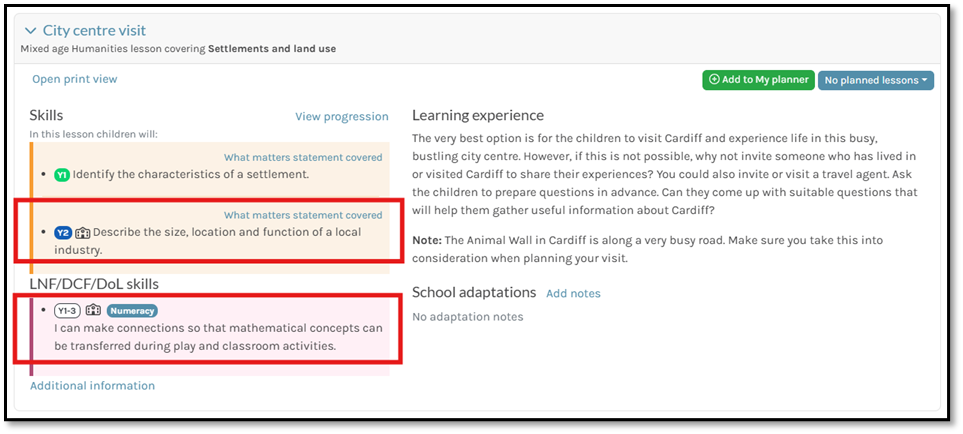
Task: Click the plus icon on Add to My planner
Action: [714, 80]
